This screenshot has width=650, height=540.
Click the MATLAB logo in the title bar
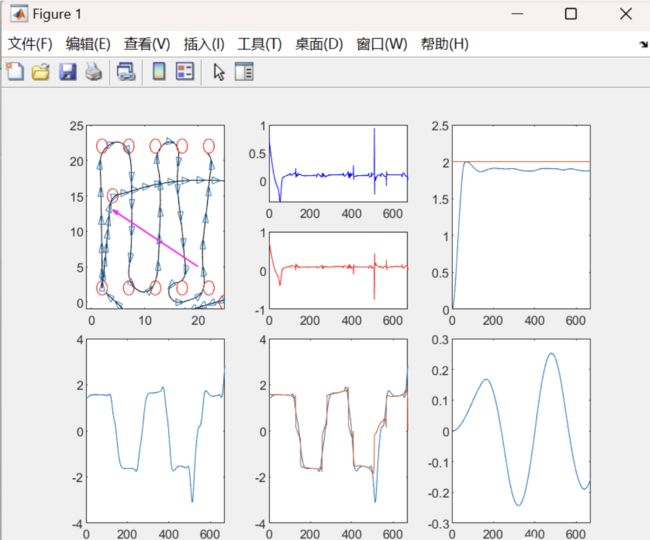pyautogui.click(x=19, y=14)
